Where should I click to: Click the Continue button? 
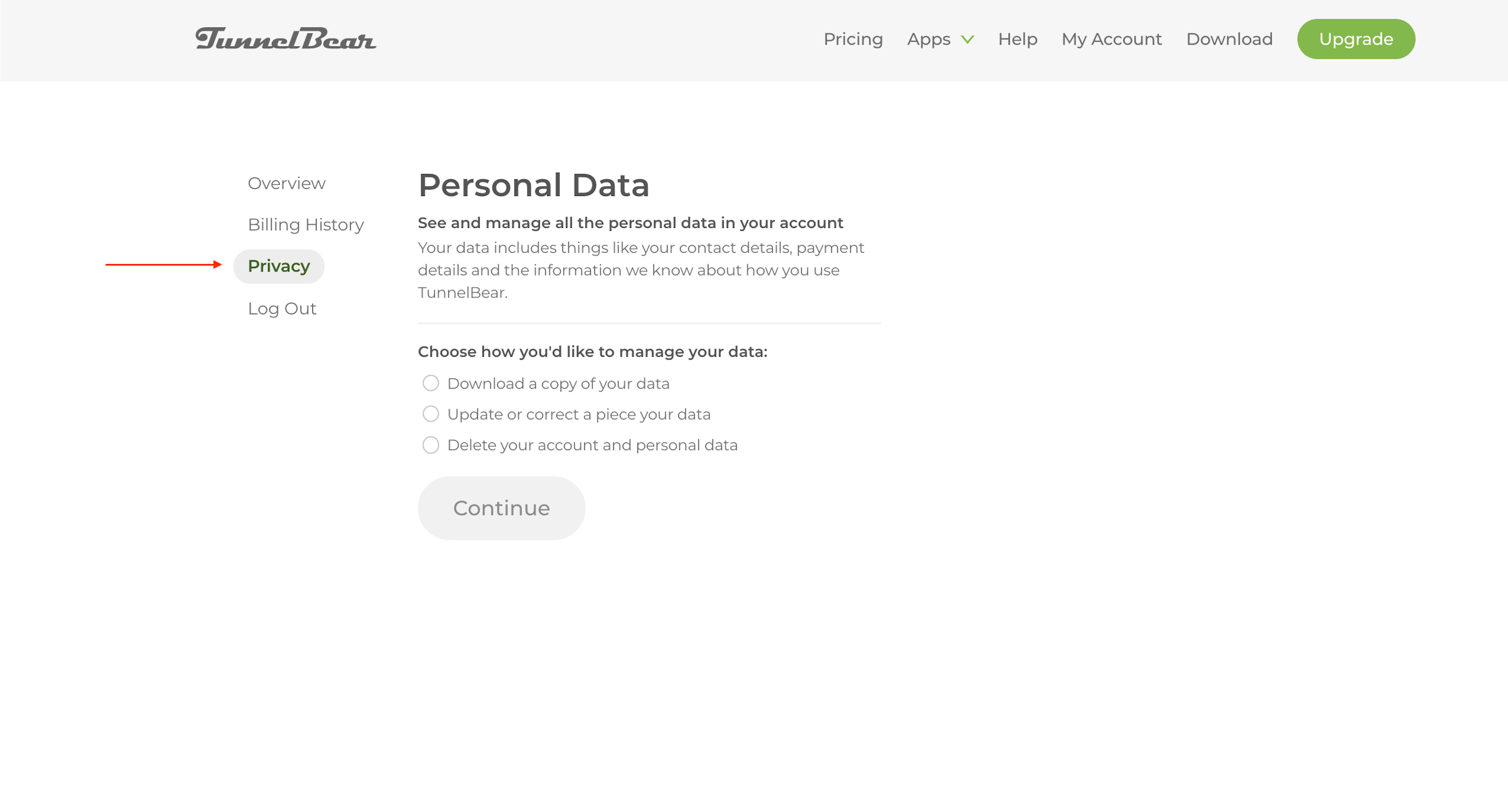tap(502, 508)
